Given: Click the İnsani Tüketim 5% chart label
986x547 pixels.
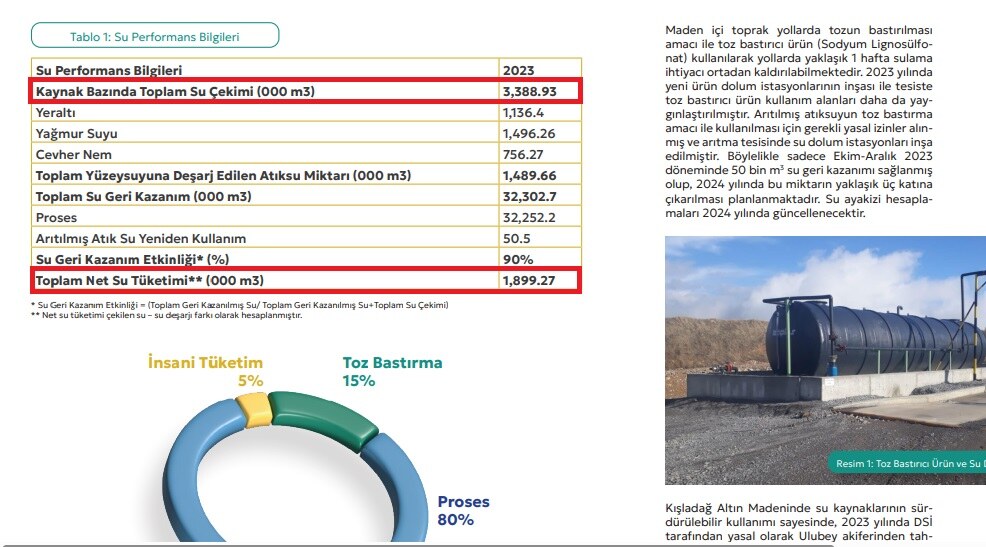Looking at the screenshot, I should coord(205,371).
